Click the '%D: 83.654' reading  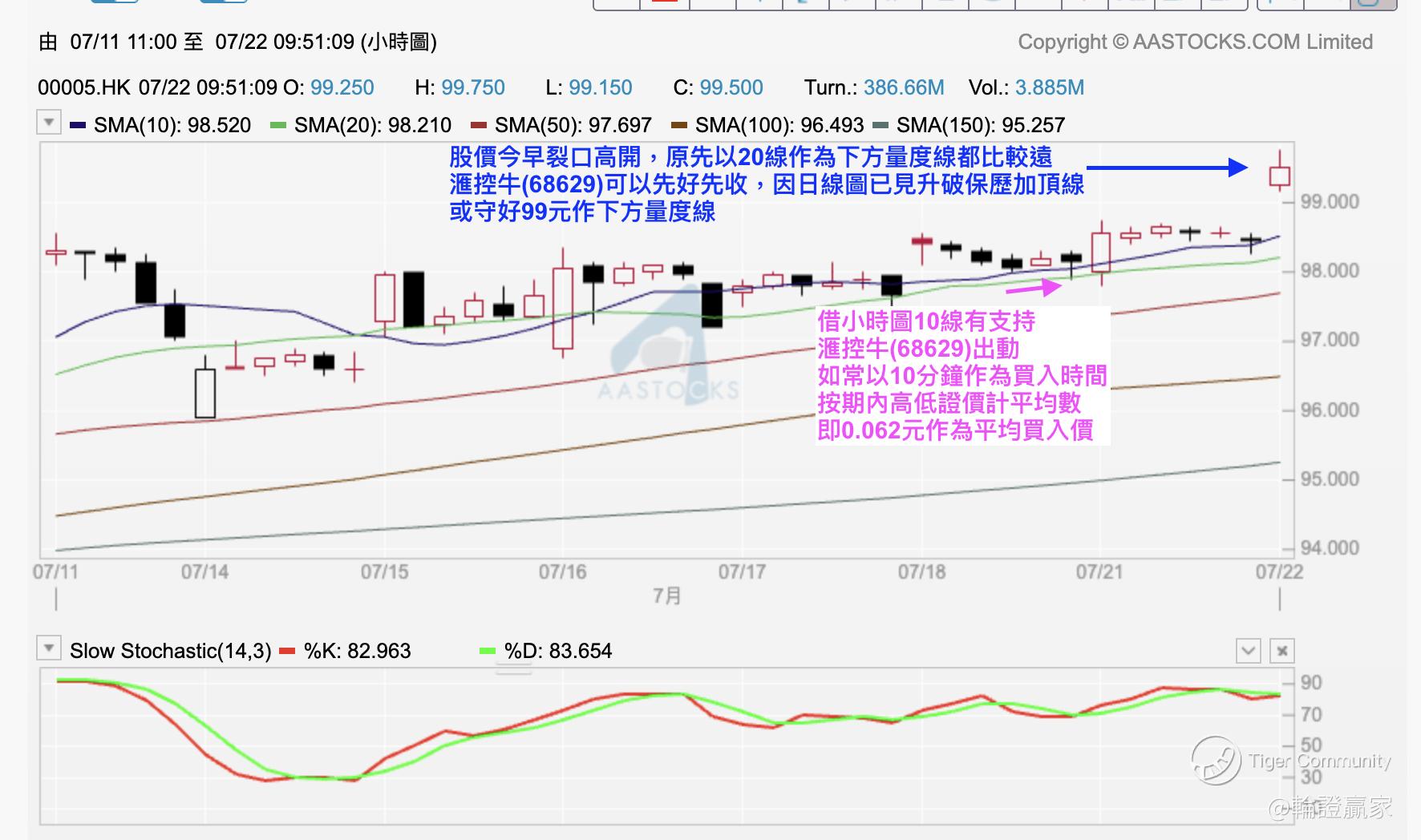coord(558,651)
